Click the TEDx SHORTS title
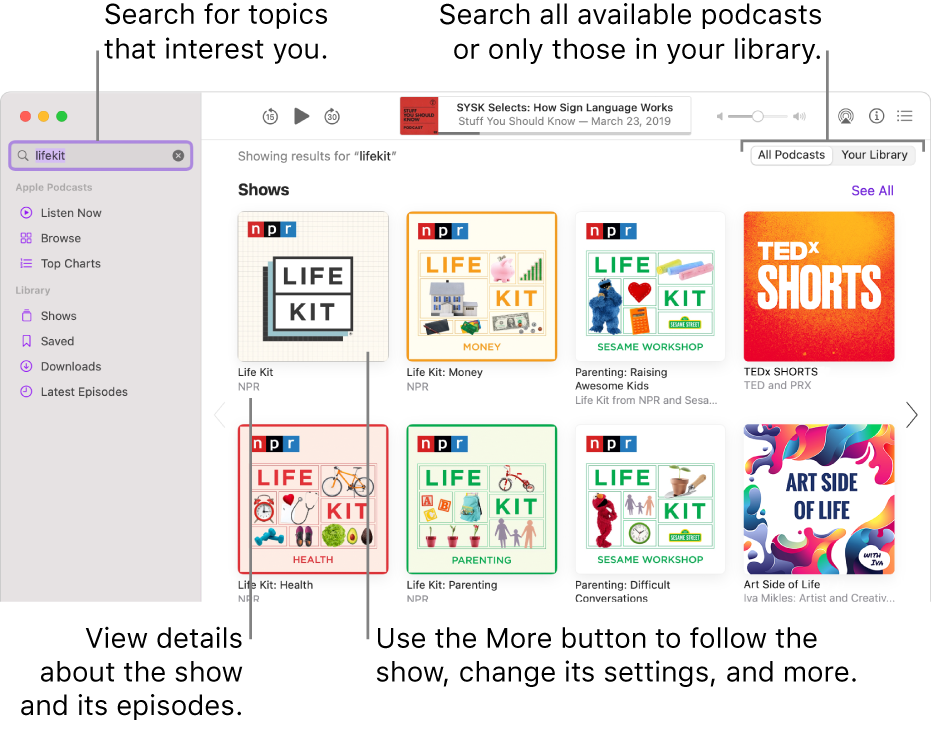This screenshot has width=931, height=729. pyautogui.click(x=780, y=372)
